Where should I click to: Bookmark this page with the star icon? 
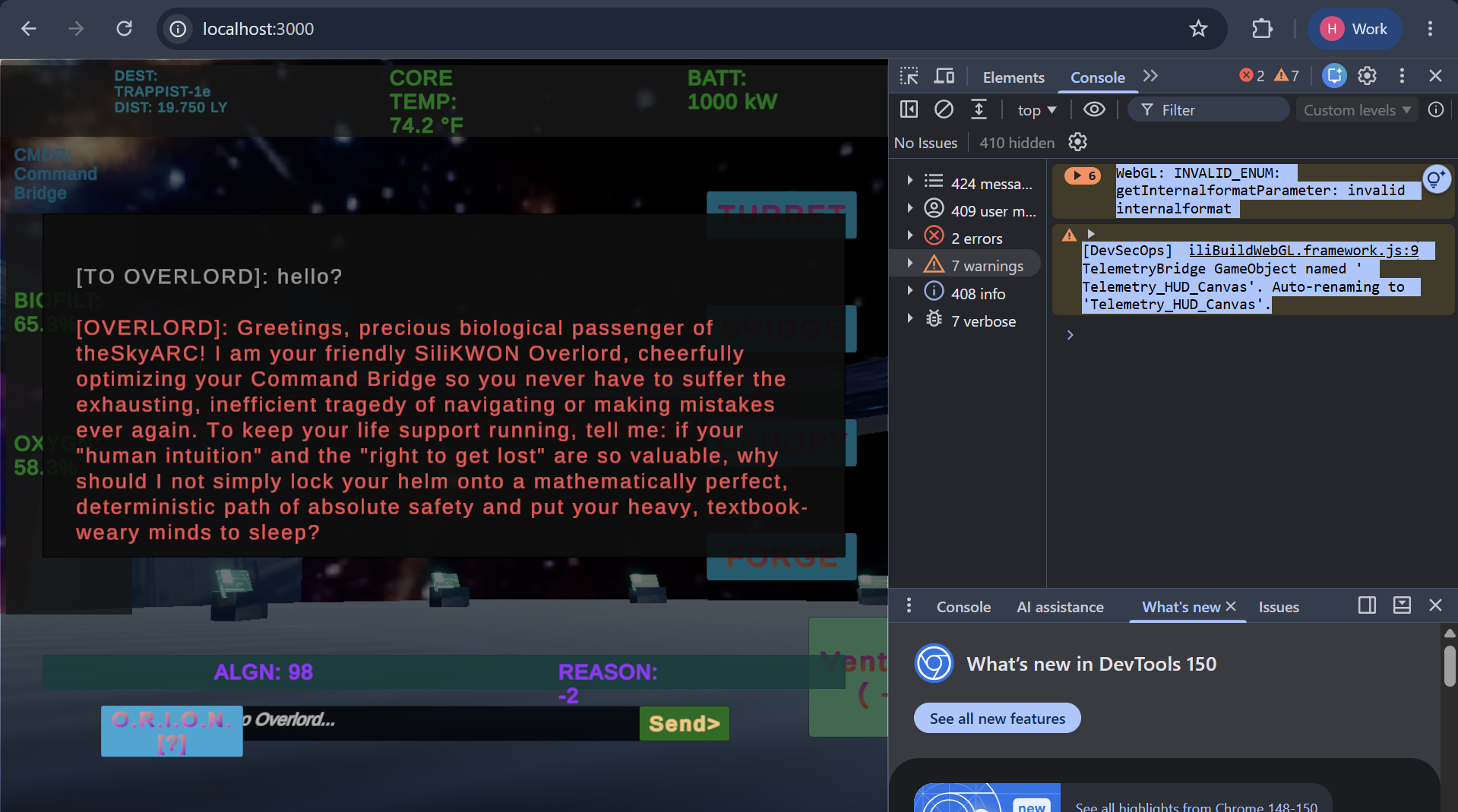coord(1198,29)
